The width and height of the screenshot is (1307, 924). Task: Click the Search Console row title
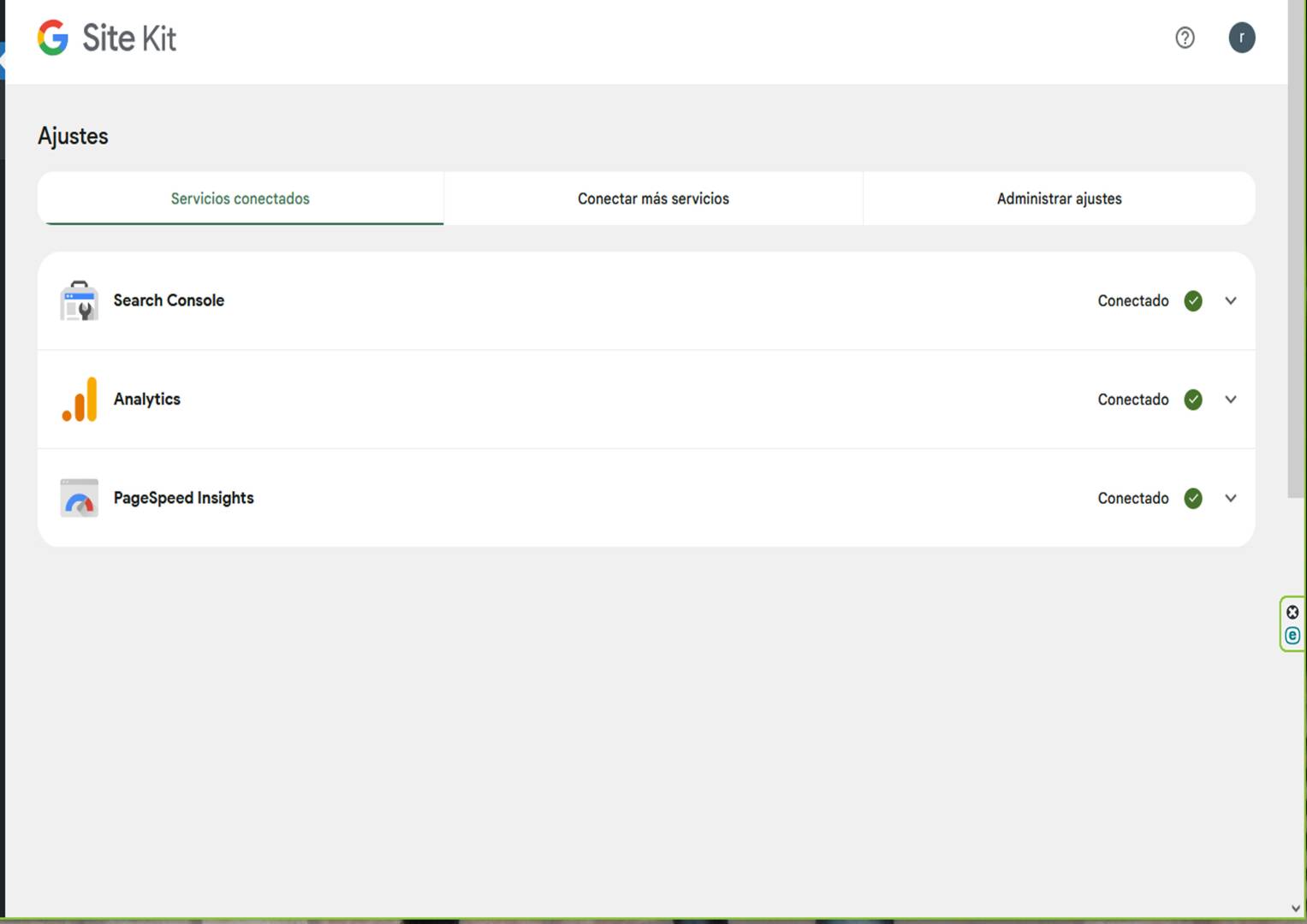click(x=169, y=300)
